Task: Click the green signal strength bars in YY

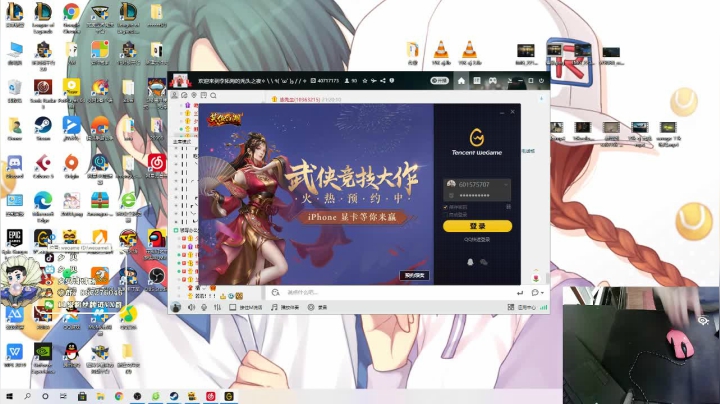Action: tap(544, 307)
